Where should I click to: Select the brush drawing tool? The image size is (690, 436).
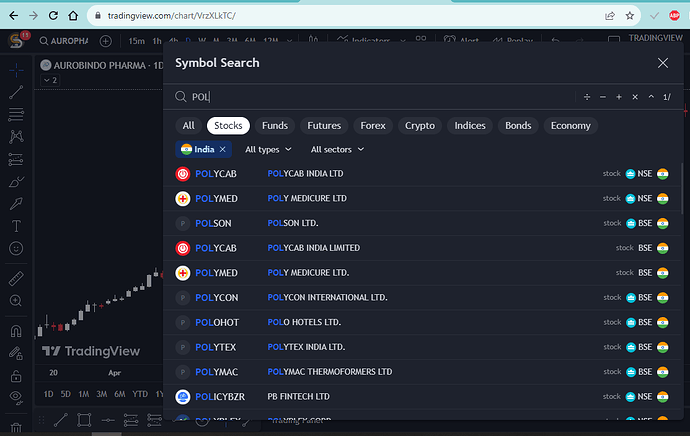click(16, 182)
